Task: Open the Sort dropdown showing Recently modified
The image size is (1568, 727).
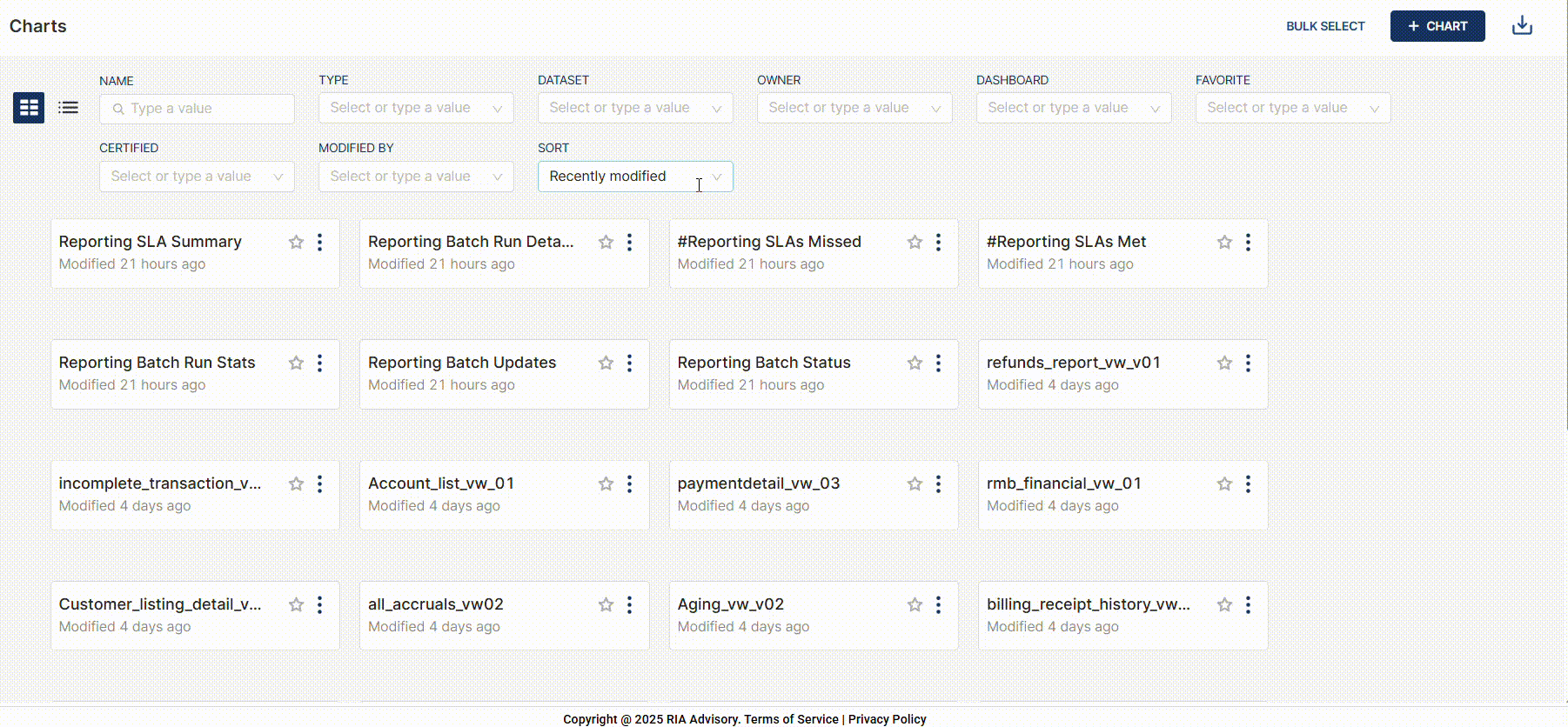Action: [635, 177]
